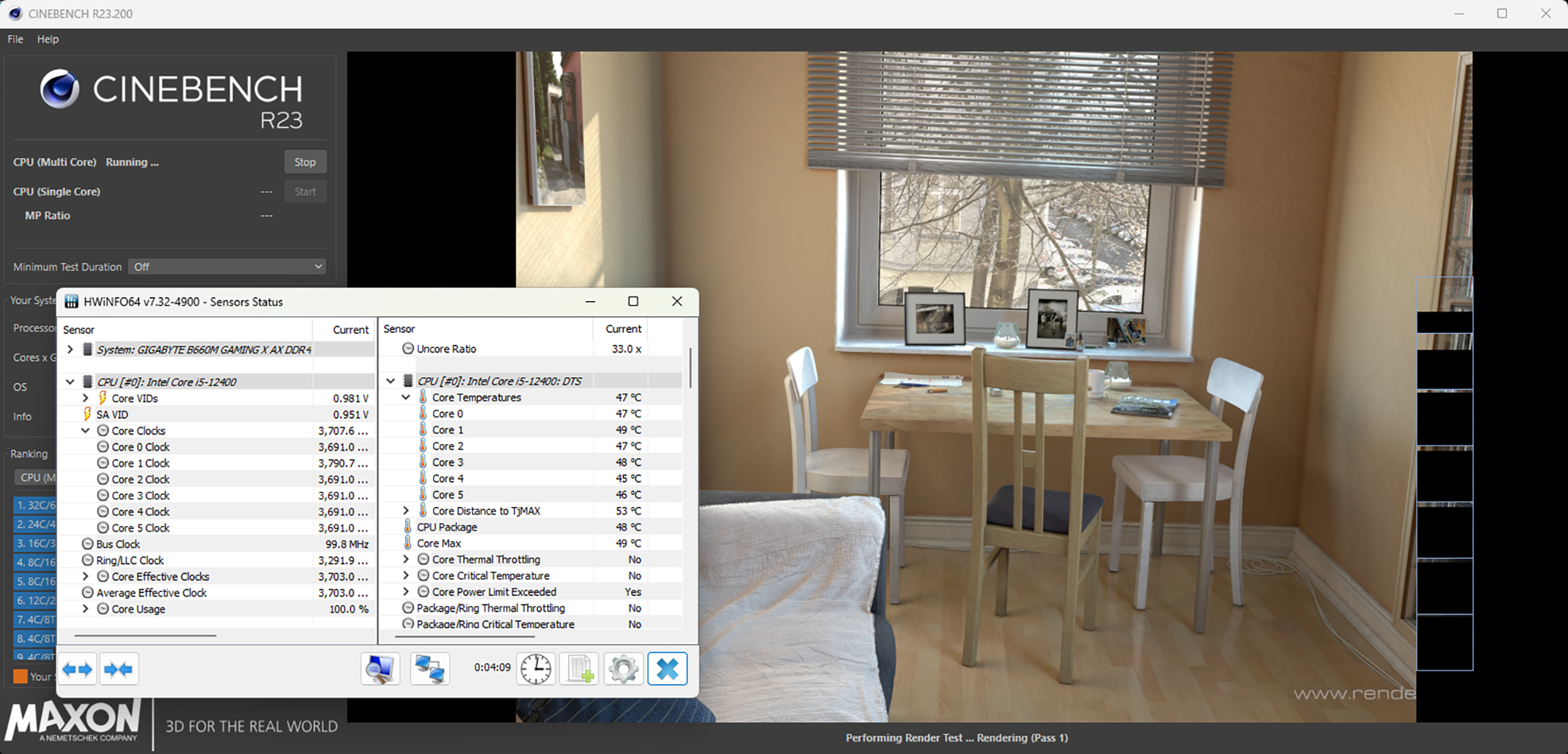
Task: Select the Core 3 Clock row
Action: [x=216, y=496]
